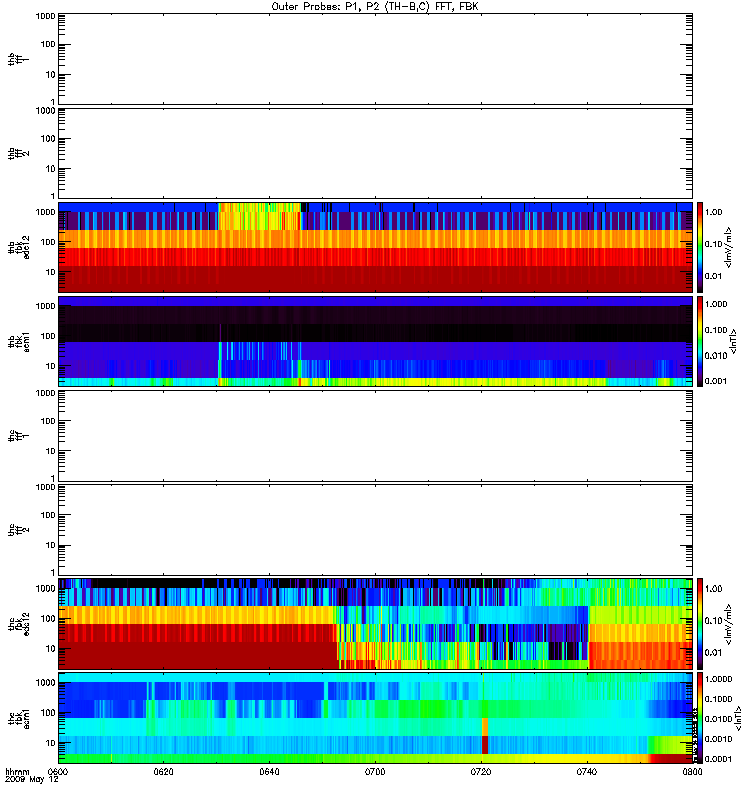Click the thb fbk edc12 color bar
This screenshot has width=750, height=800.
(700, 247)
